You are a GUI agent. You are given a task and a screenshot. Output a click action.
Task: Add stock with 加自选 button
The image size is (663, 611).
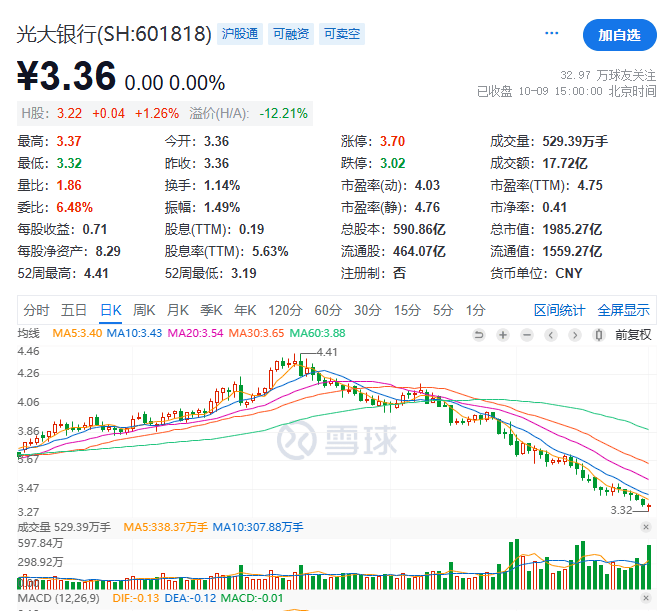619,35
